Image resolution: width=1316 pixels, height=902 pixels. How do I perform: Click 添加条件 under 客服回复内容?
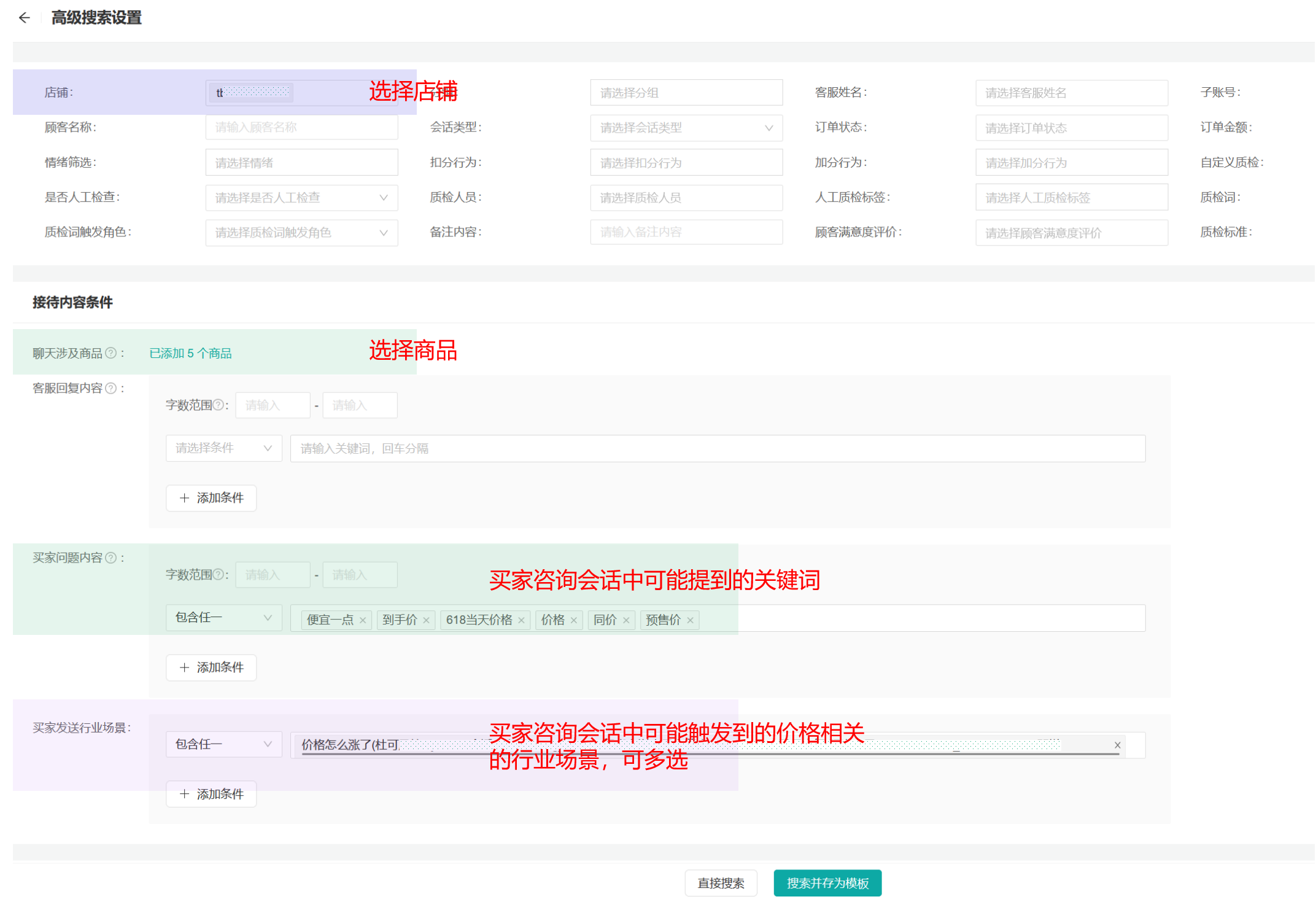tap(211, 498)
